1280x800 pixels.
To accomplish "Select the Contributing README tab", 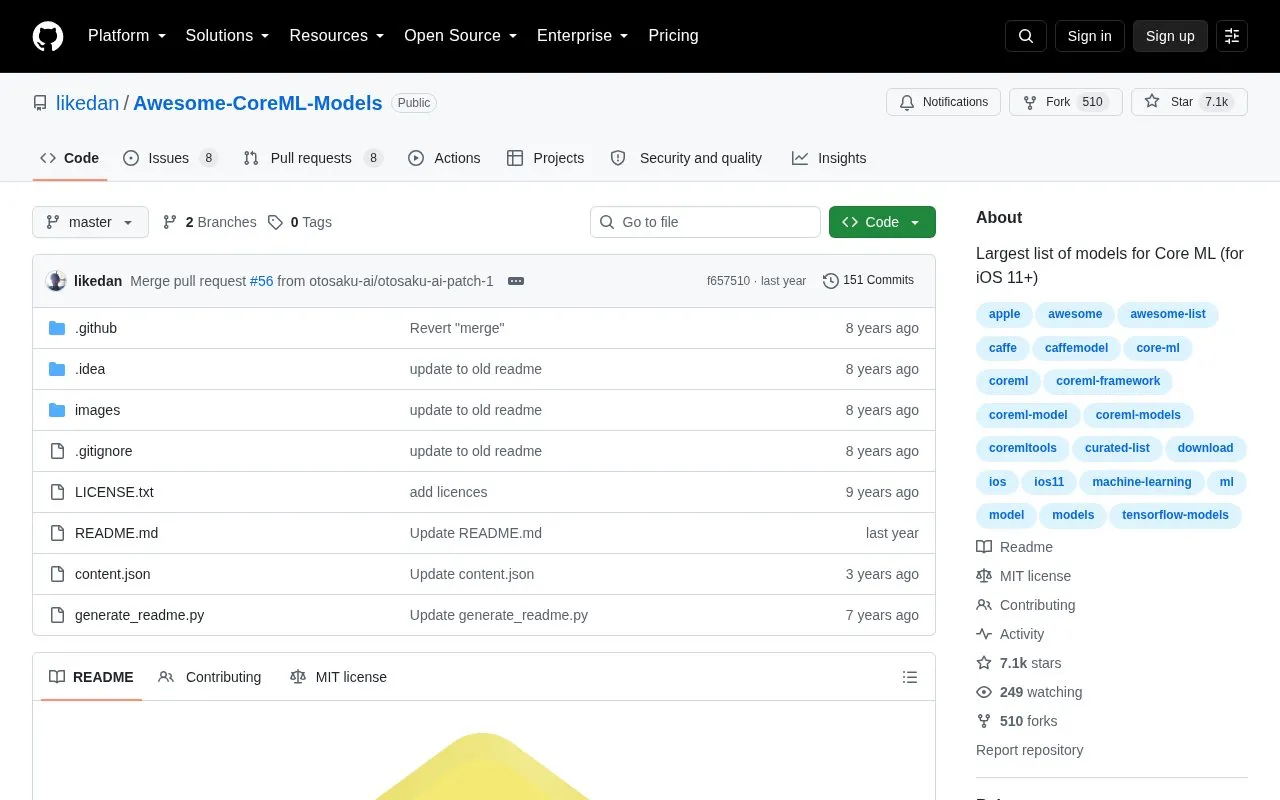I will (x=210, y=677).
